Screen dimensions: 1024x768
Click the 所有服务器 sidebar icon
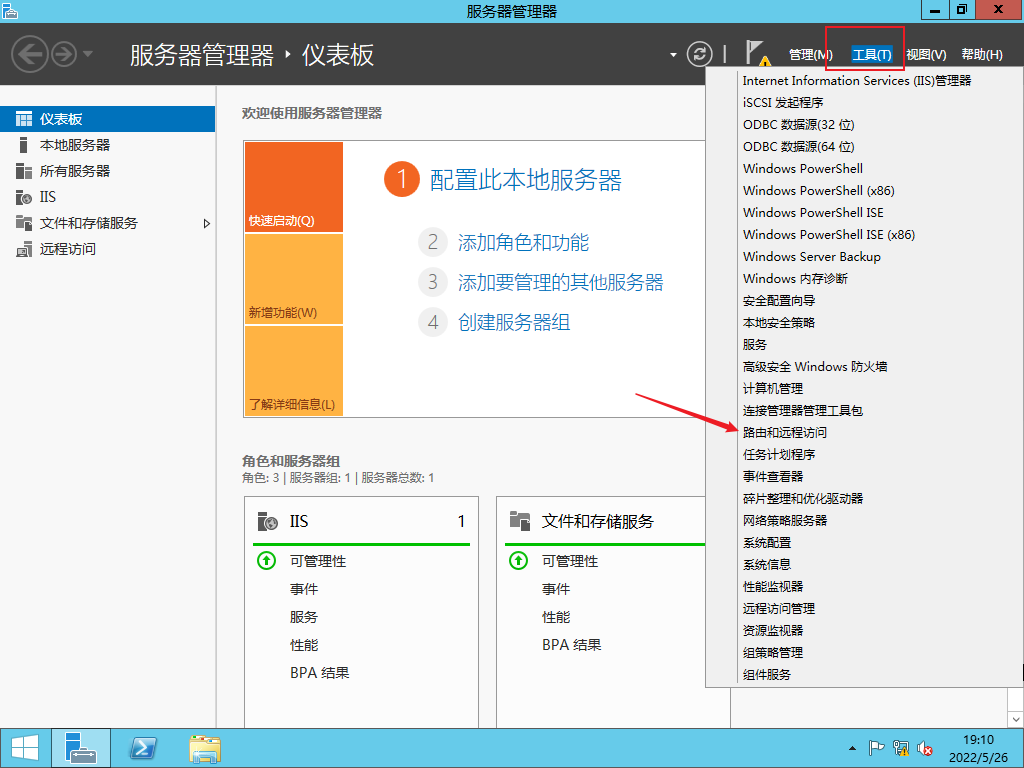pos(24,171)
